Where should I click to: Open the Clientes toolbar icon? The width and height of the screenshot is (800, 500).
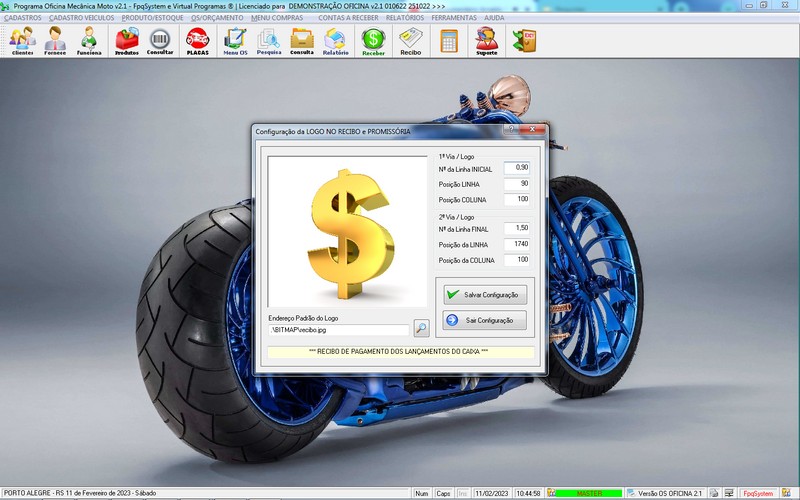[22, 41]
